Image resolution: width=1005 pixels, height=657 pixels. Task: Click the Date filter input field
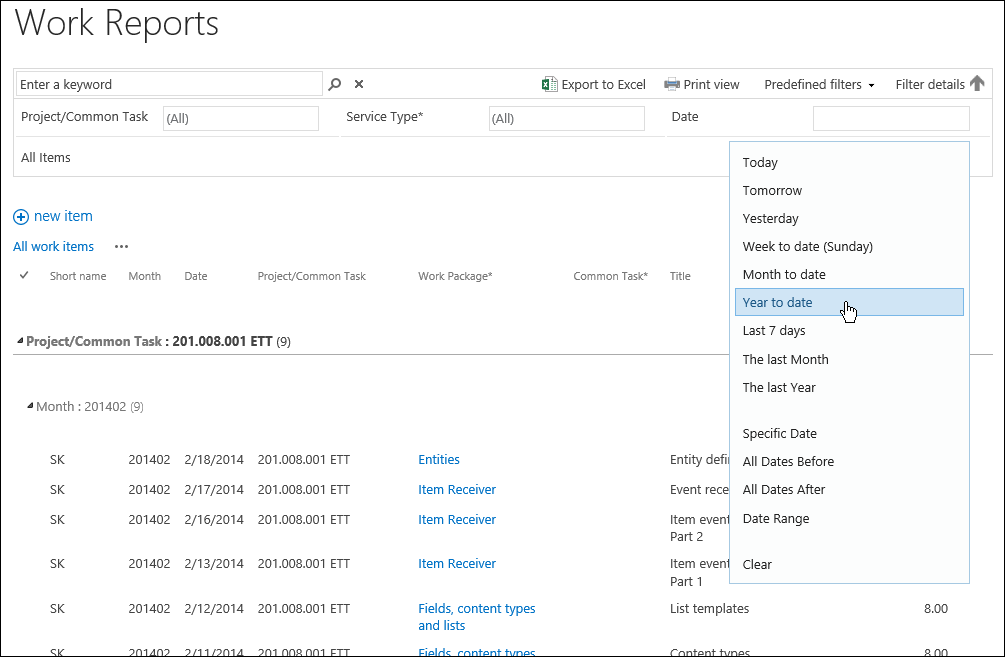(890, 119)
